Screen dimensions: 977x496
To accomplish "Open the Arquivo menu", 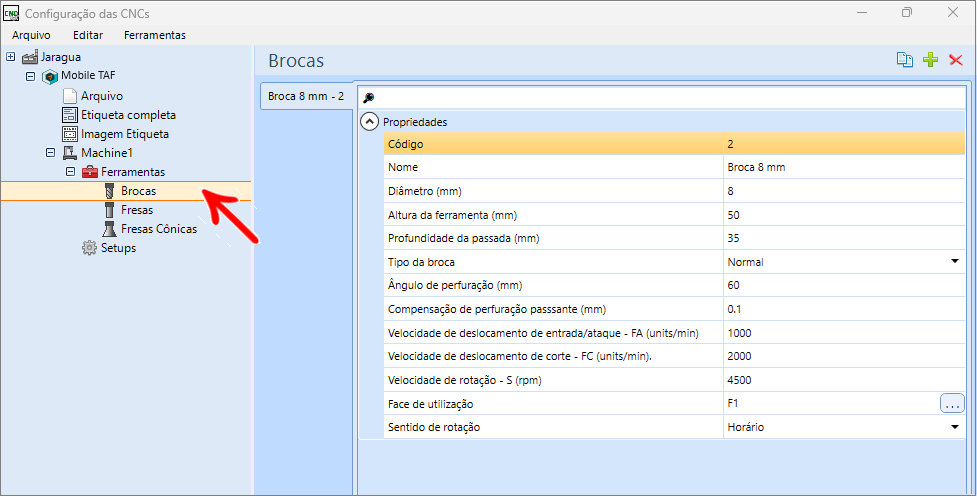I will pos(31,35).
